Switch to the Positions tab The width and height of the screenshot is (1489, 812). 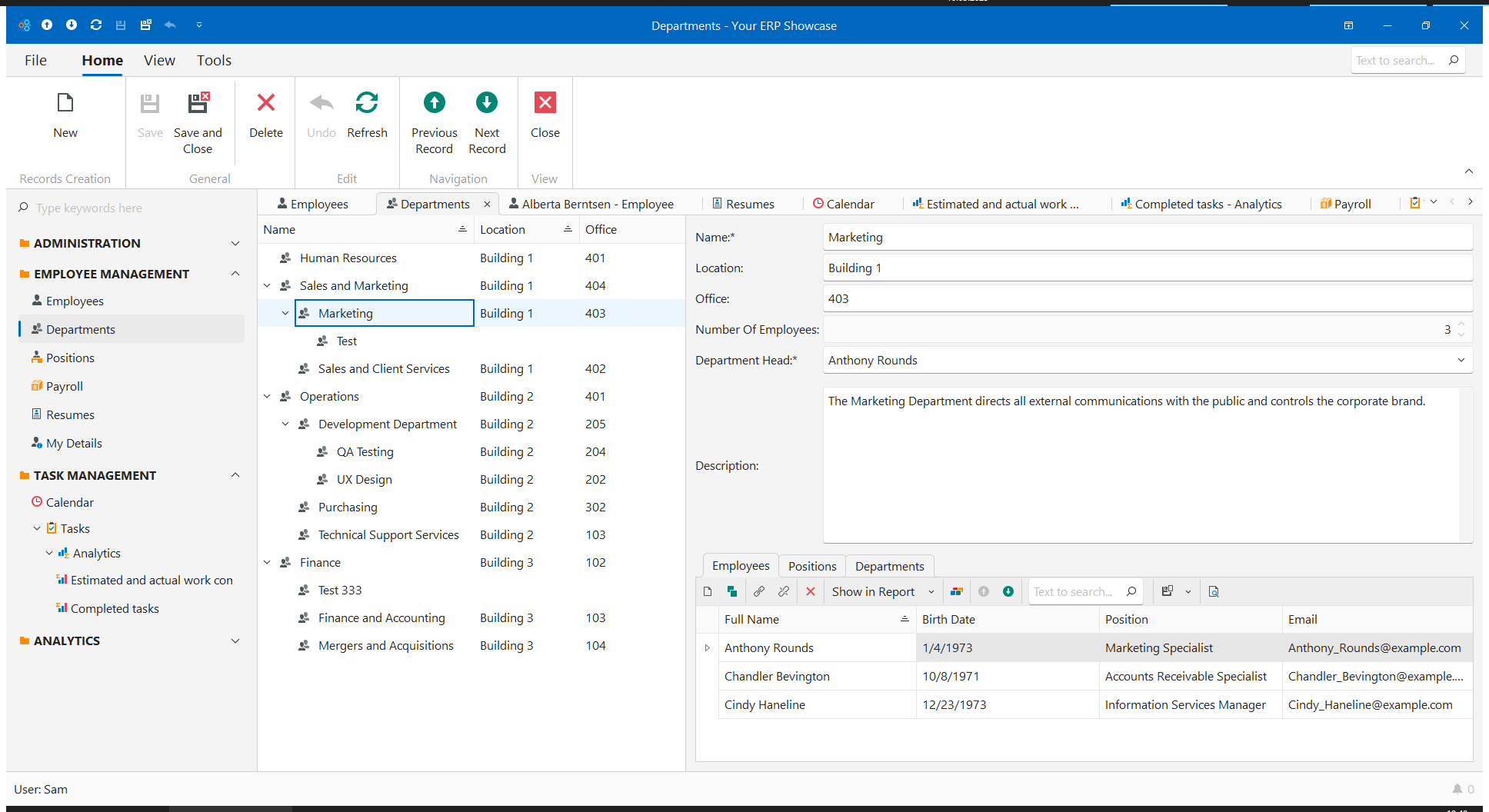click(811, 567)
